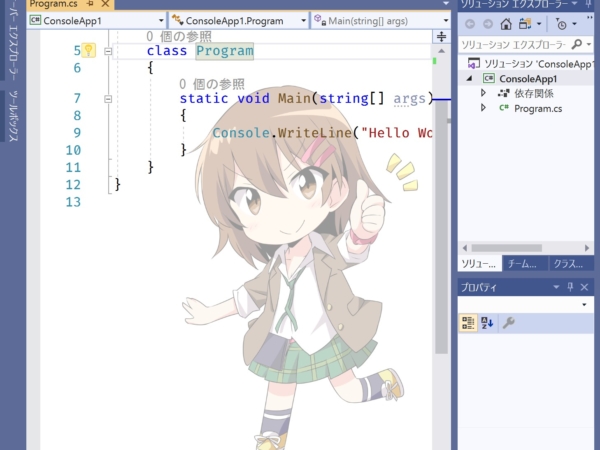Screen dimensions: 600x450
Task: Click the alphabetical sort icon in Properties
Action: click(487, 323)
